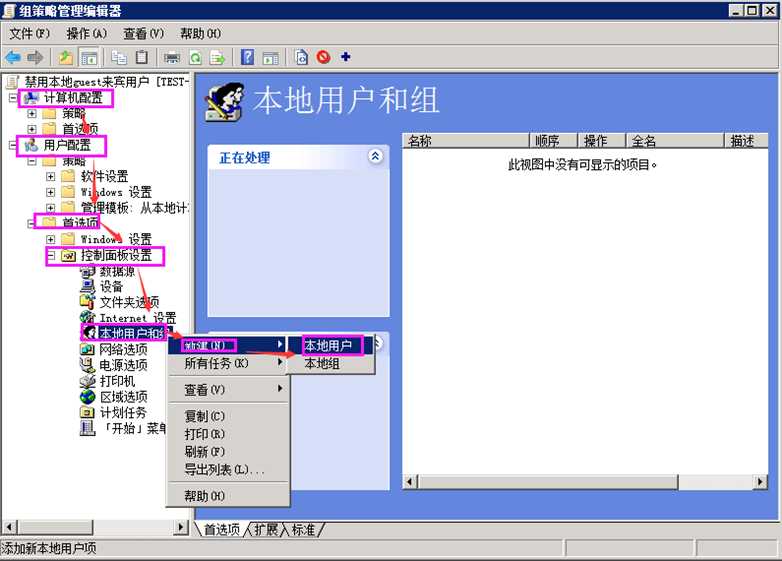
Task: Expand 首选项 under 计算机配置
Action: [32, 129]
